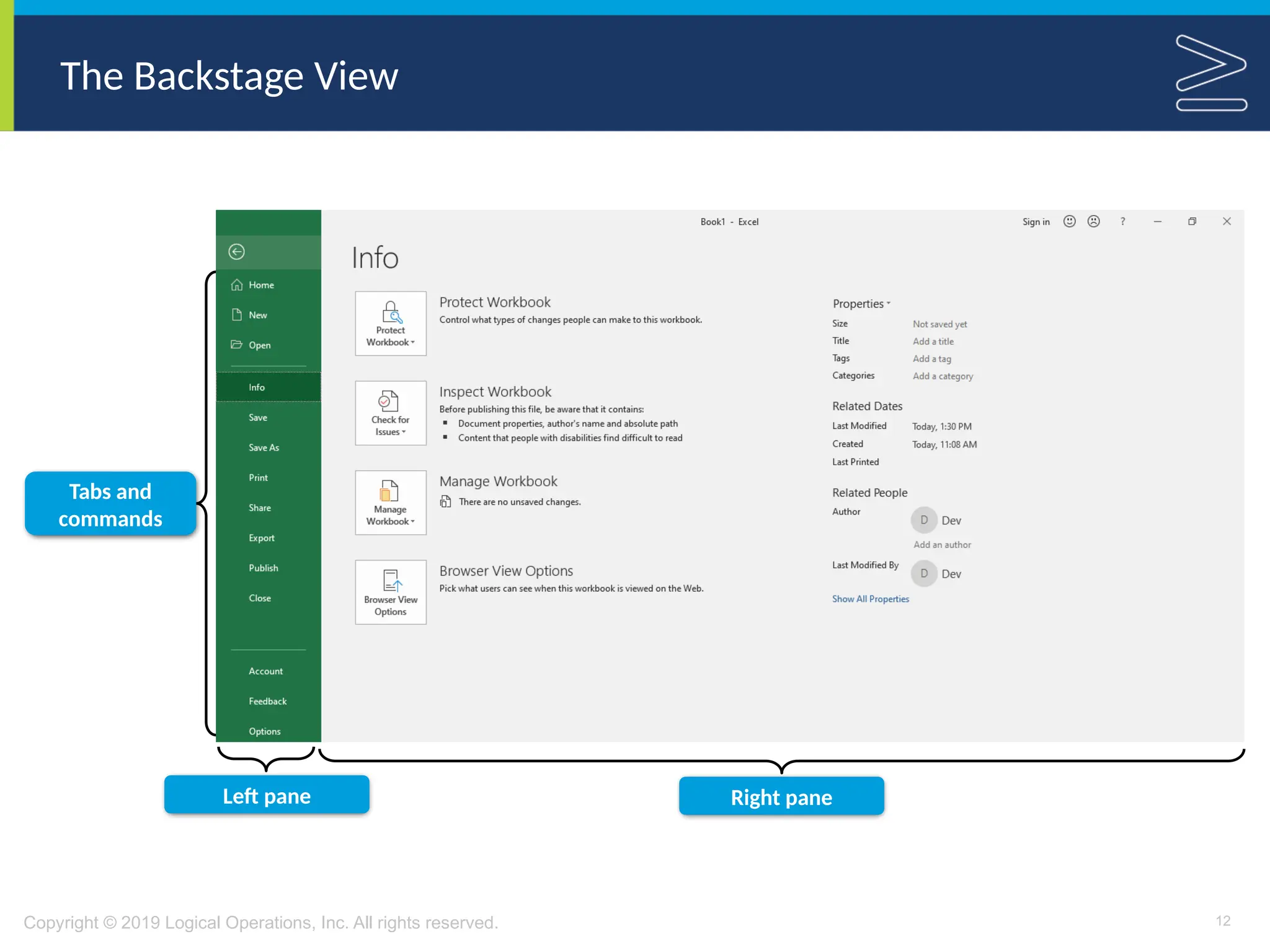The height and width of the screenshot is (952, 1270).
Task: Open the Publish tab
Action: coord(269,568)
